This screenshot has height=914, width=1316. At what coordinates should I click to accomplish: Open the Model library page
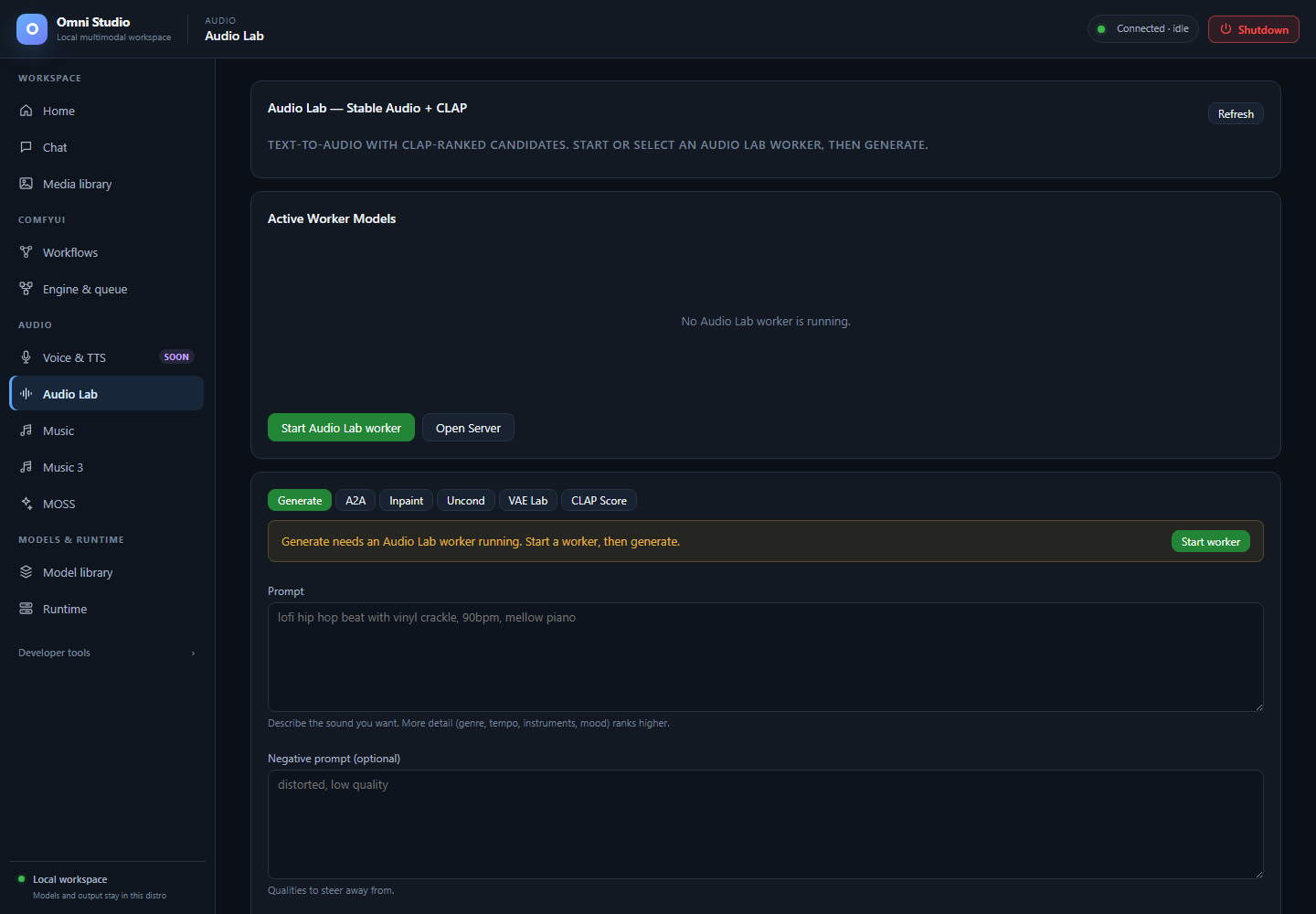point(107,572)
